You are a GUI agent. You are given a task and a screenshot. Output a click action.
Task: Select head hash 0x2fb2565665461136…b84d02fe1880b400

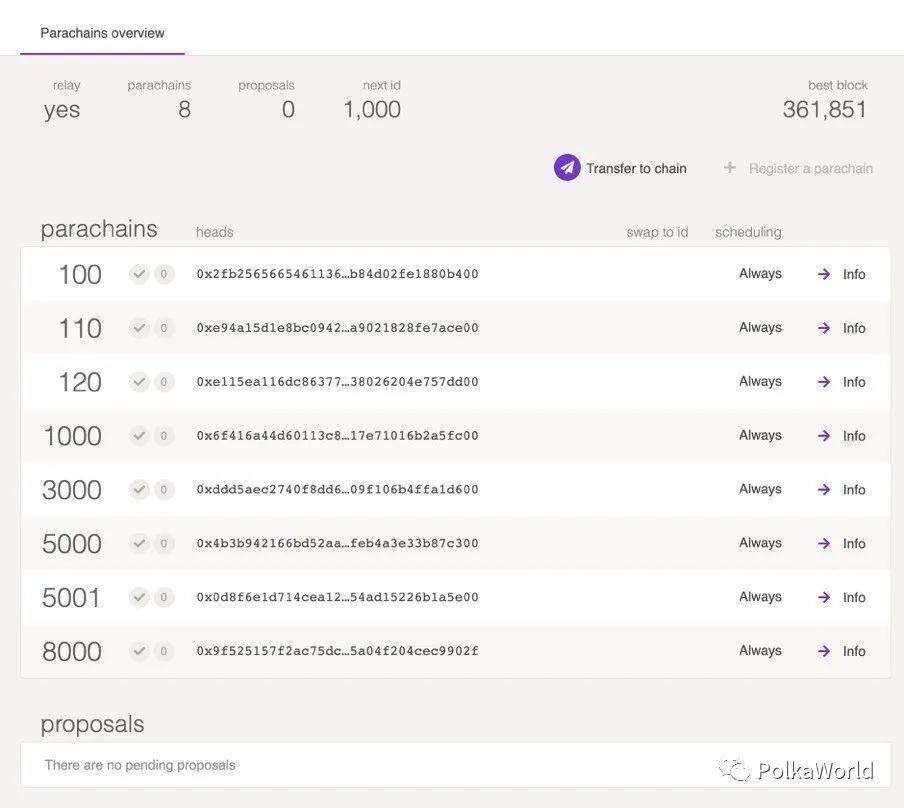point(337,274)
